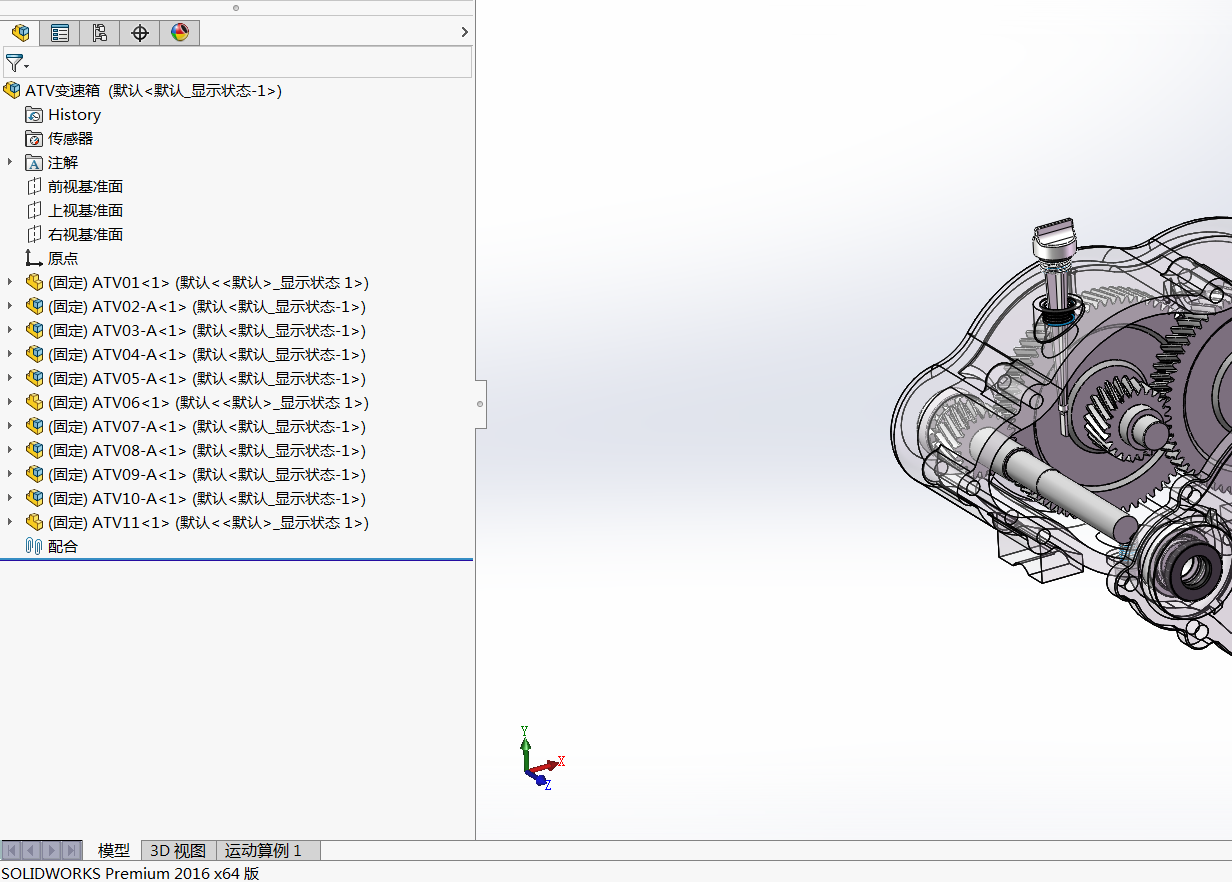The width and height of the screenshot is (1232, 882).
Task: Open the ConfigurationManager tab icon
Action: pyautogui.click(x=100, y=33)
